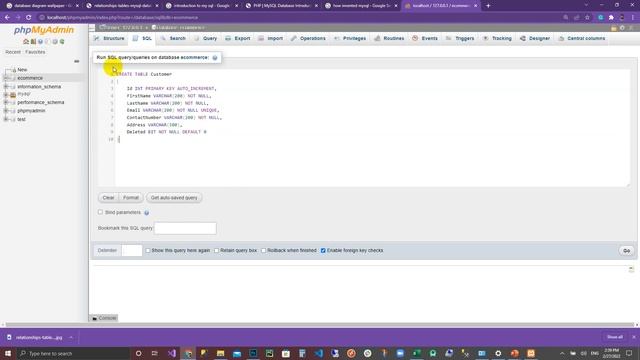The height and width of the screenshot is (360, 640).
Task: Open the Triggers tab
Action: pos(460,38)
